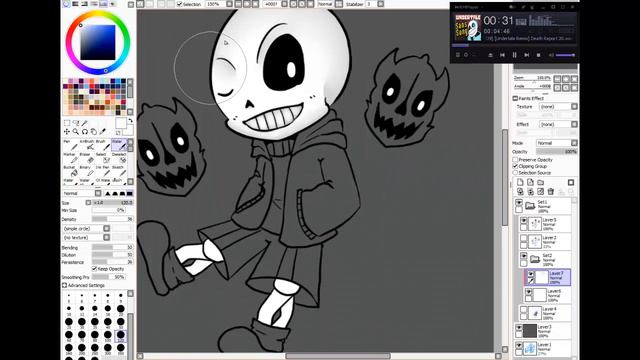Select the Eraser tool
This screenshot has height=360, width=640.
click(86, 158)
